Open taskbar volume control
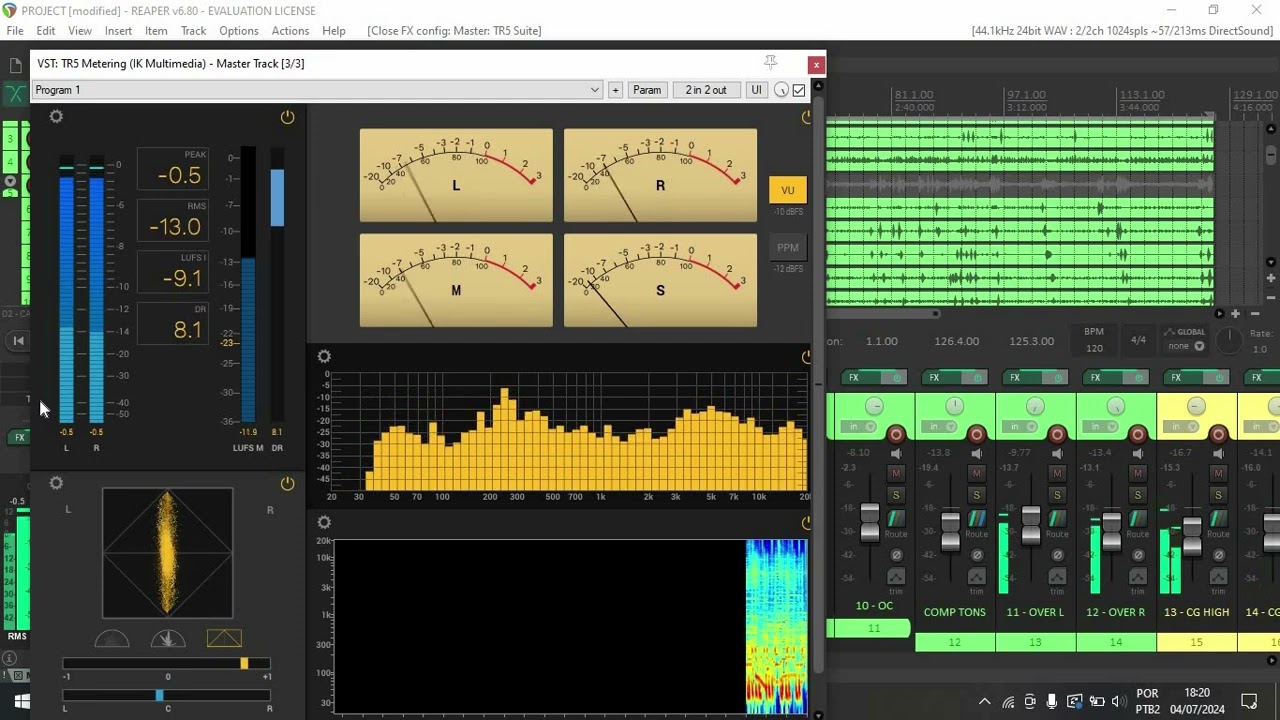This screenshot has height=720, width=1280. click(1118, 702)
